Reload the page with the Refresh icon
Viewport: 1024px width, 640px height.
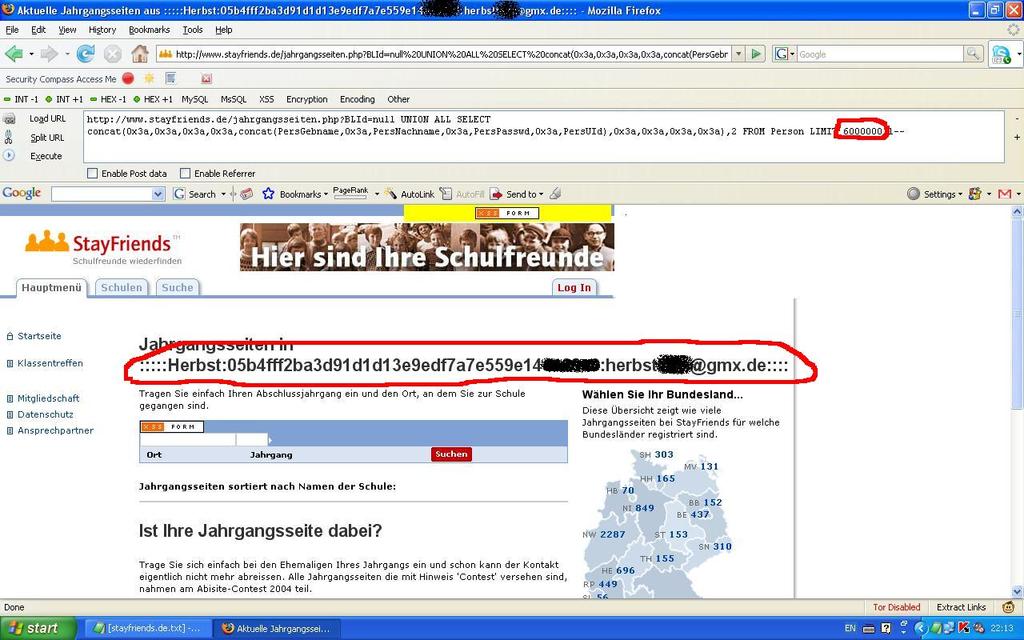click(86, 54)
